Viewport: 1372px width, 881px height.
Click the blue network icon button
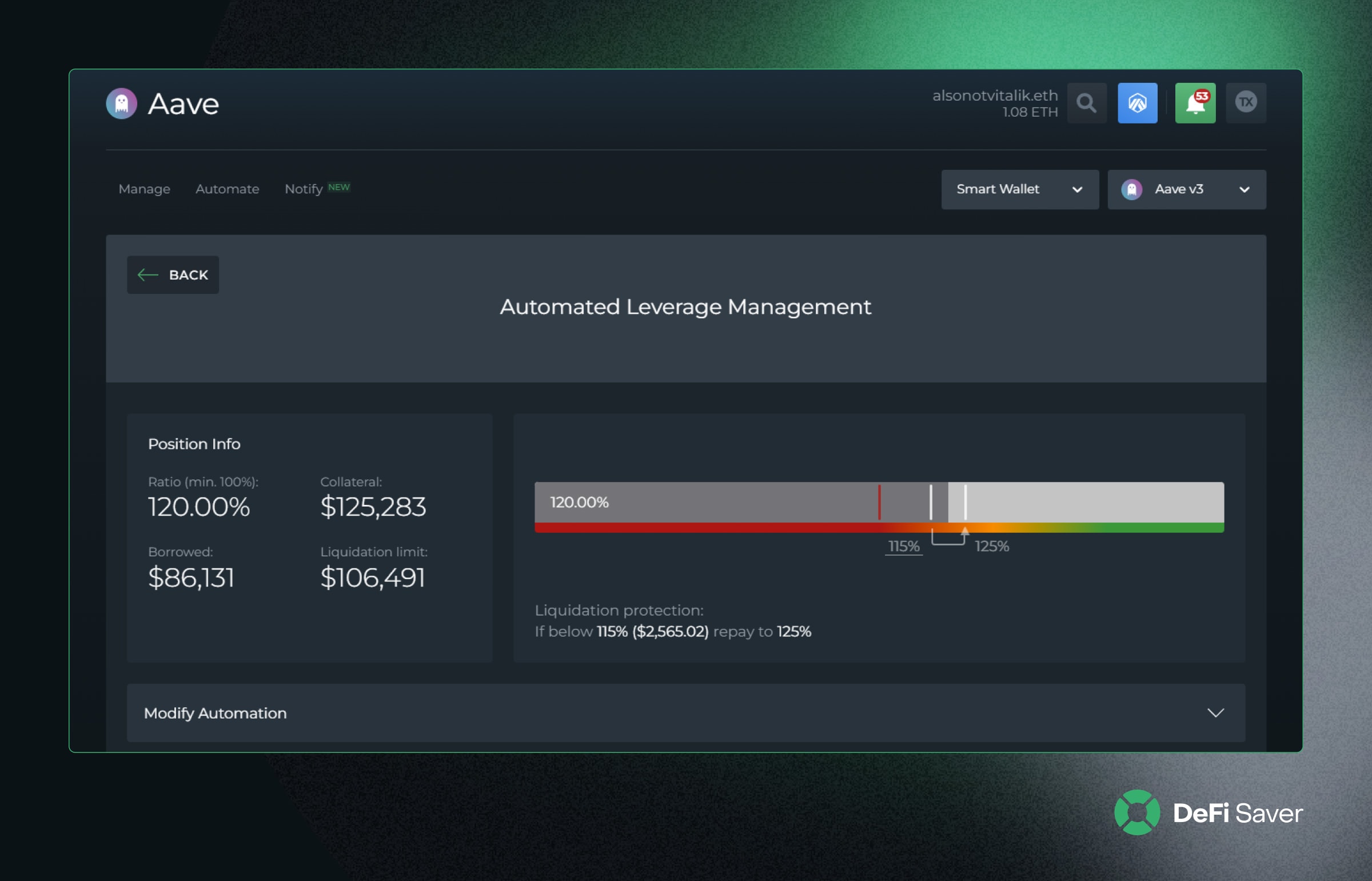tap(1138, 103)
